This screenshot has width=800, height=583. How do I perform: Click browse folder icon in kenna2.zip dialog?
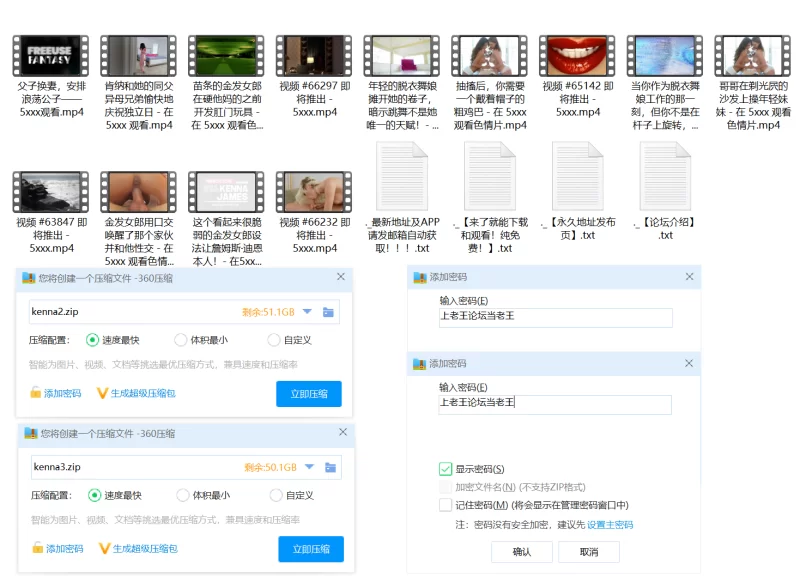click(x=328, y=312)
